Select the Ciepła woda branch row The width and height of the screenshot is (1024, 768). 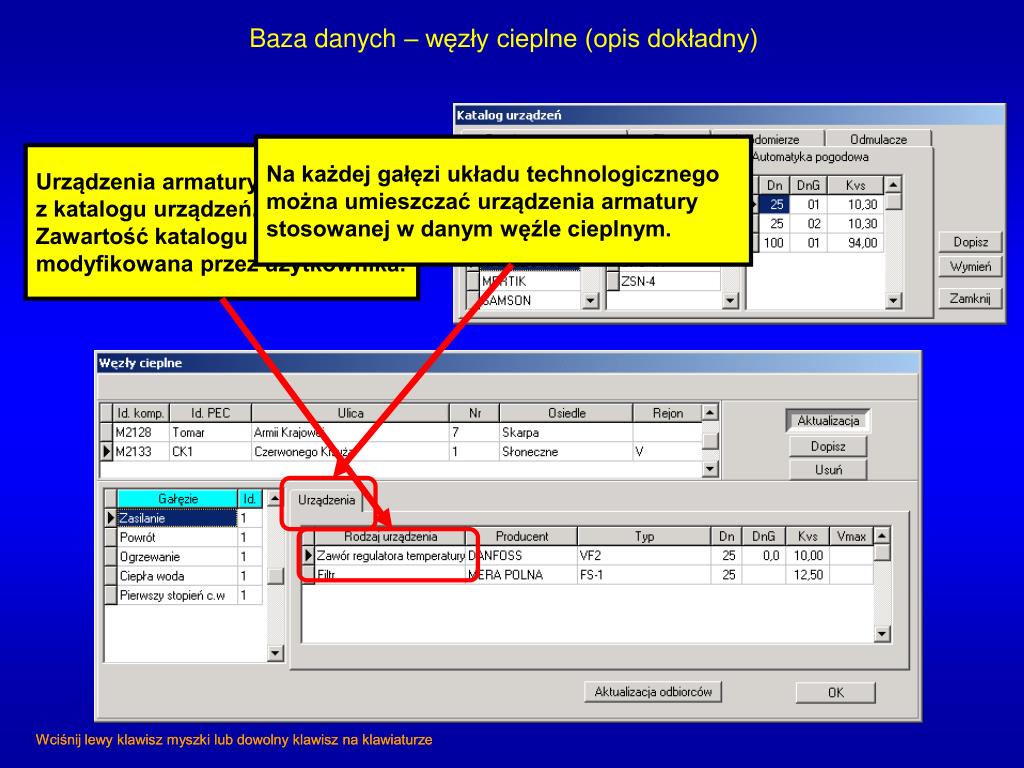point(177,576)
